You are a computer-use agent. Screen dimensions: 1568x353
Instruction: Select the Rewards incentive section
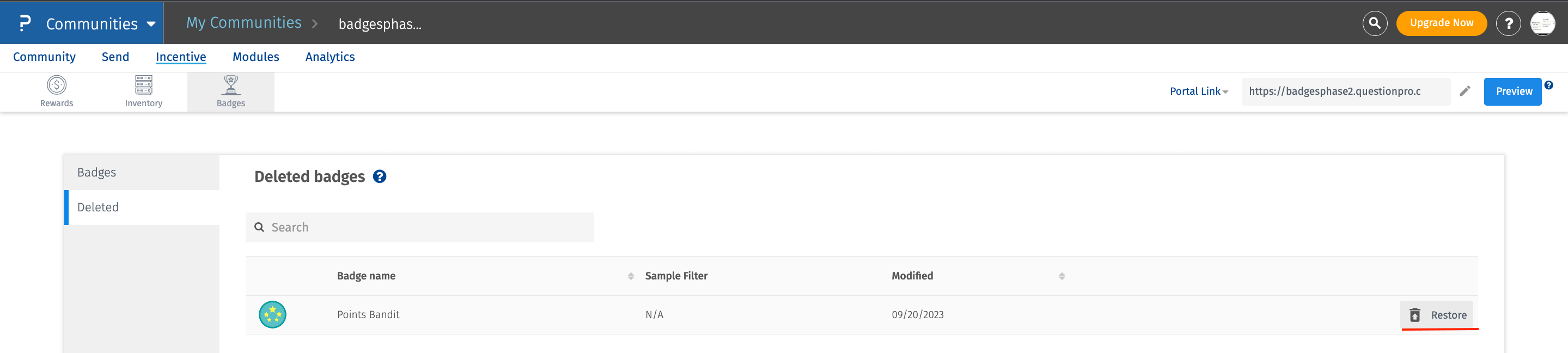coord(56,90)
